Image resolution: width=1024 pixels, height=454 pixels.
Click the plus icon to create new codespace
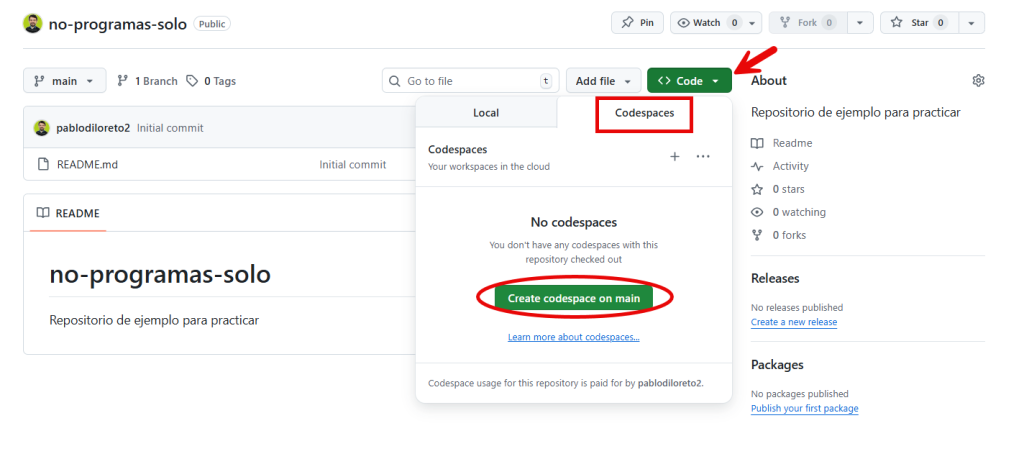pyautogui.click(x=674, y=157)
